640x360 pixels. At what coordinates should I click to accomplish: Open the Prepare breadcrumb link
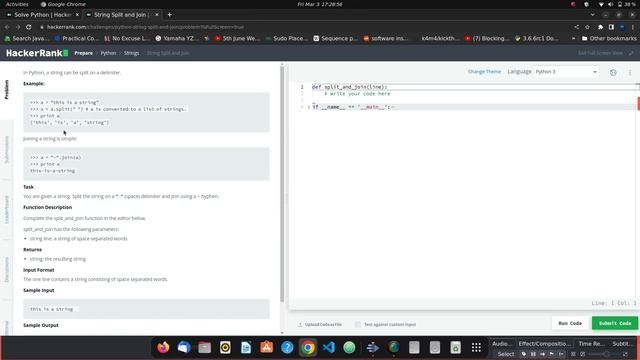tap(83, 53)
